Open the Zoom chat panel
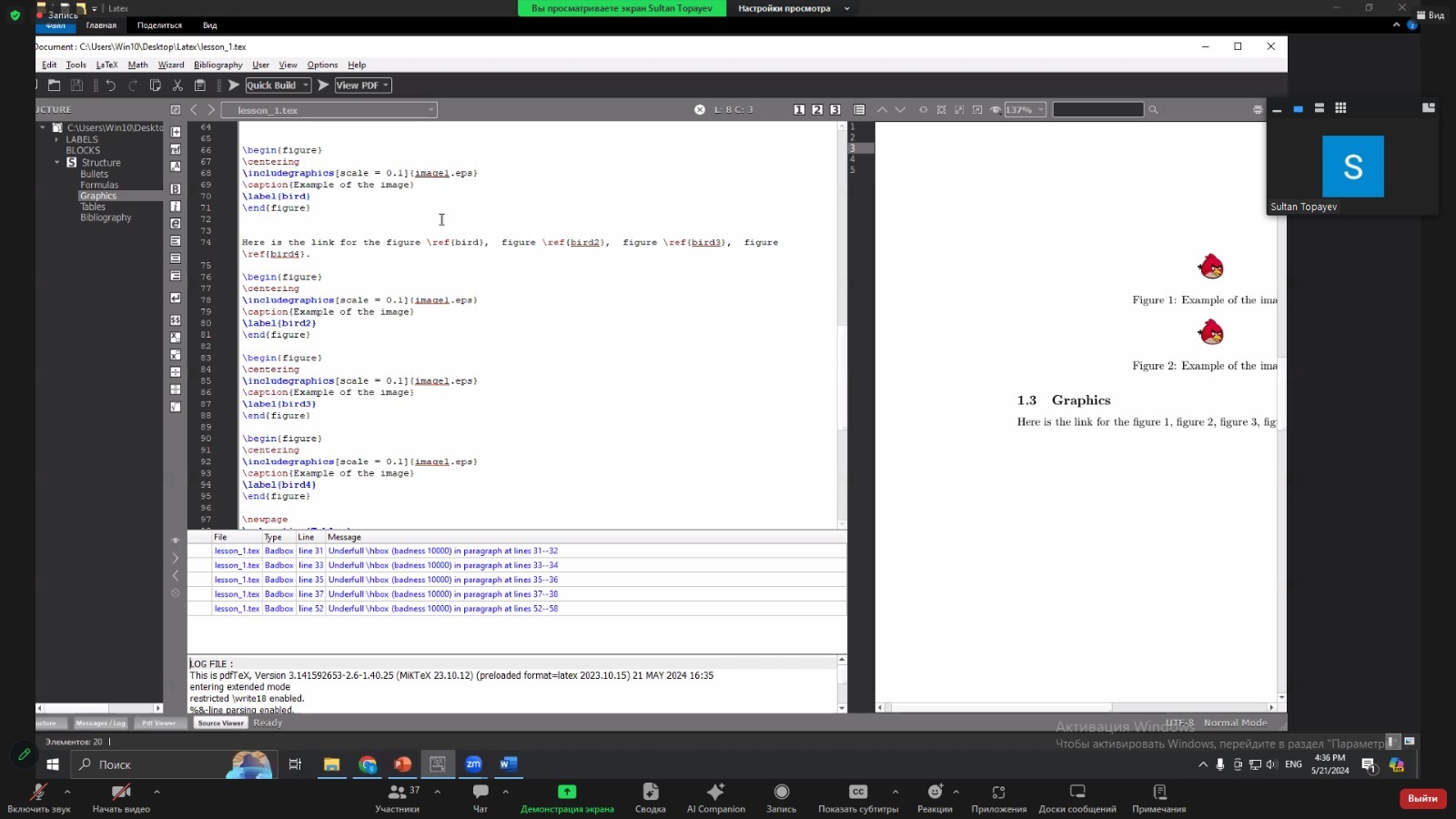 pyautogui.click(x=480, y=797)
